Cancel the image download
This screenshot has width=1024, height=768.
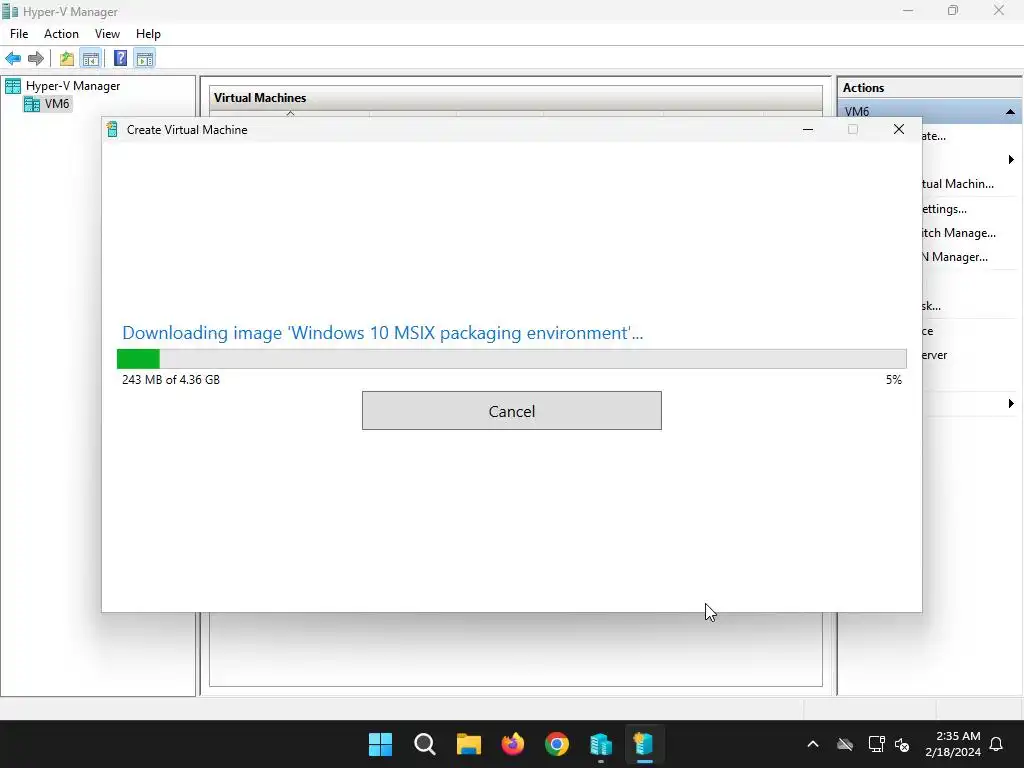click(x=511, y=411)
